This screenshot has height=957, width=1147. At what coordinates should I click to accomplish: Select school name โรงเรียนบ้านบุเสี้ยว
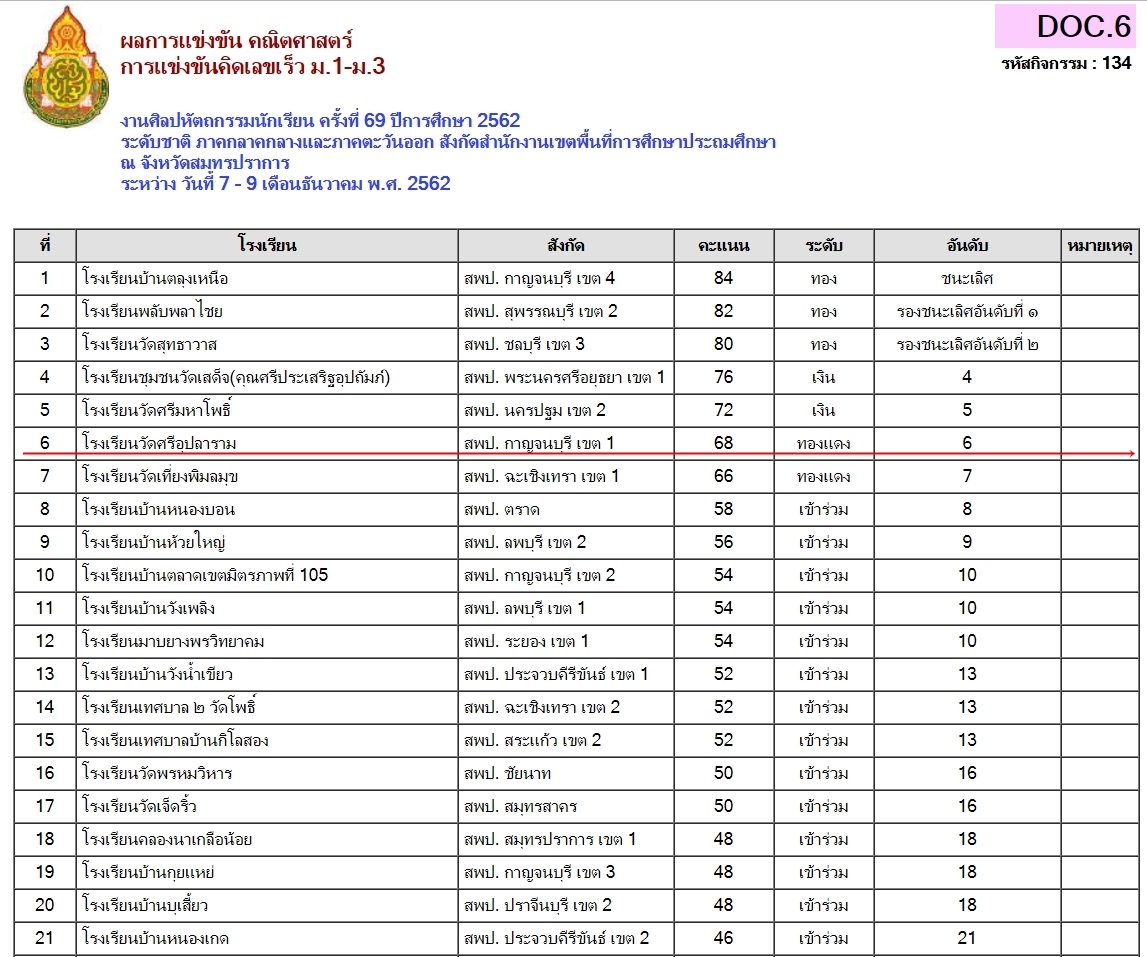[x=145, y=905]
